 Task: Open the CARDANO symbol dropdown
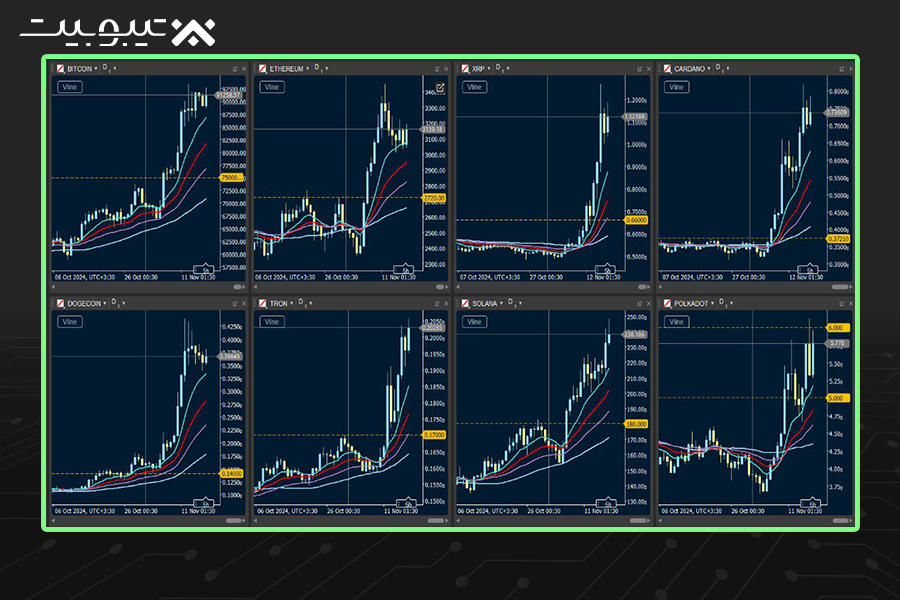[709, 69]
